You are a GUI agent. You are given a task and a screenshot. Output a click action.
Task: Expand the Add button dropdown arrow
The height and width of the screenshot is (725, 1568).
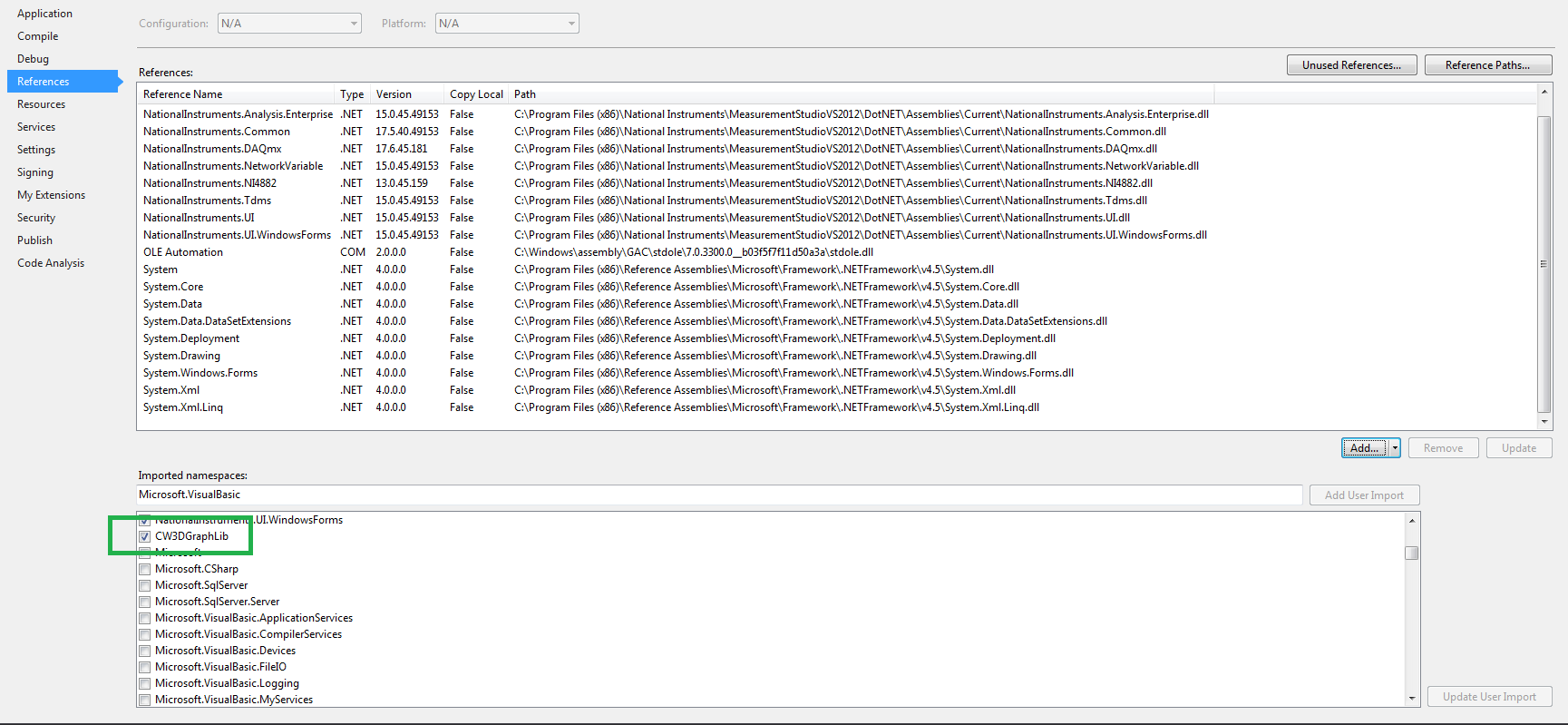pos(1395,448)
